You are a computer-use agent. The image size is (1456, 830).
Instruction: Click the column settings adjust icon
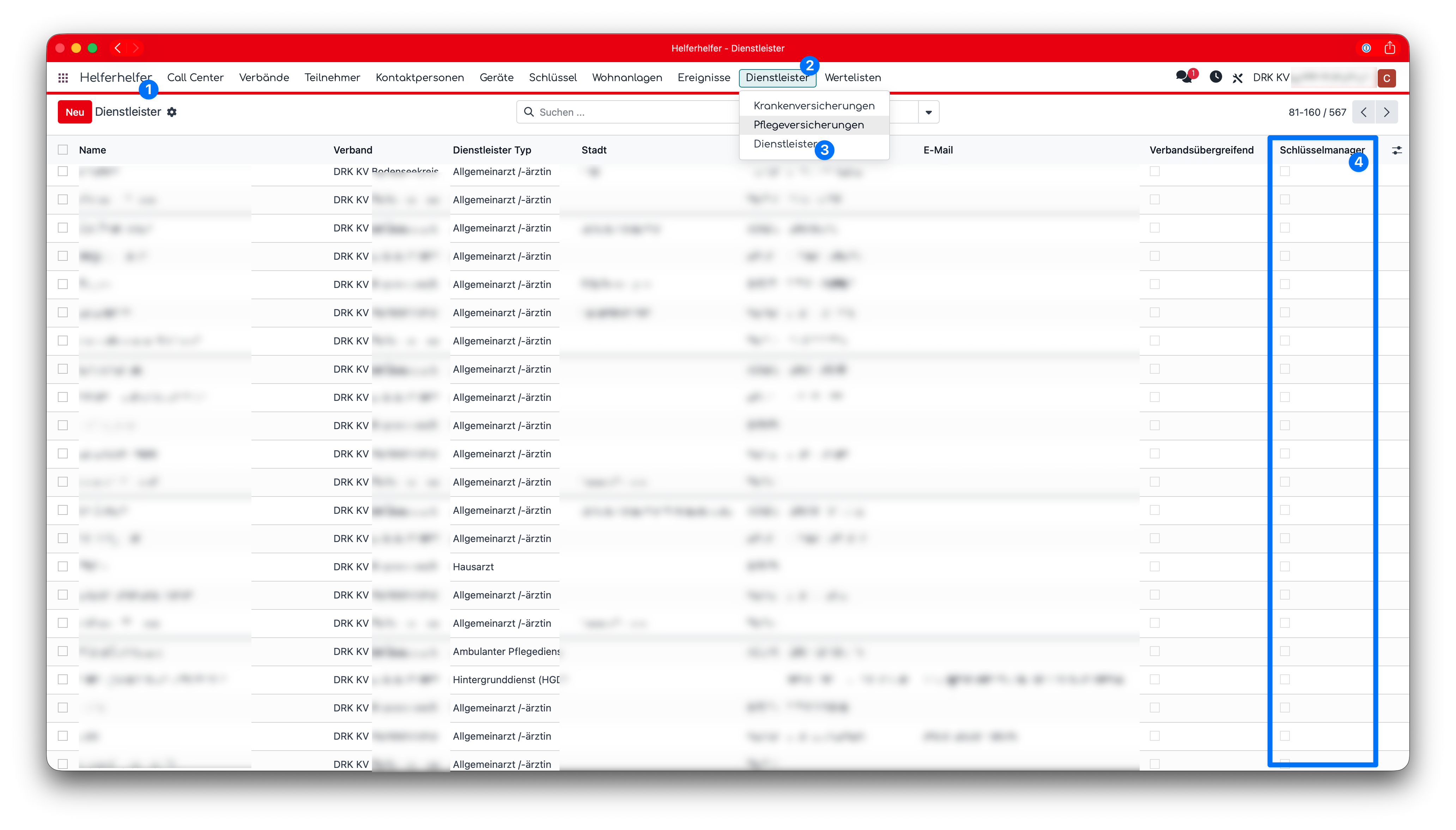(x=1397, y=150)
